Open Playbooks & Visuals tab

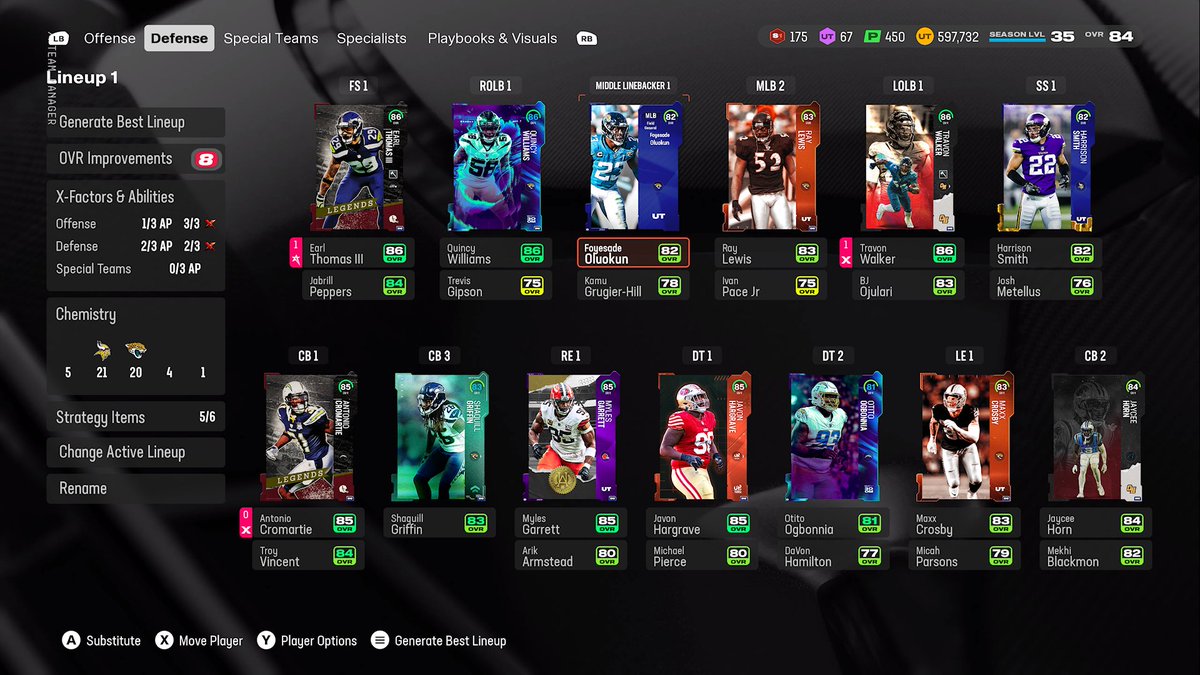coord(492,38)
